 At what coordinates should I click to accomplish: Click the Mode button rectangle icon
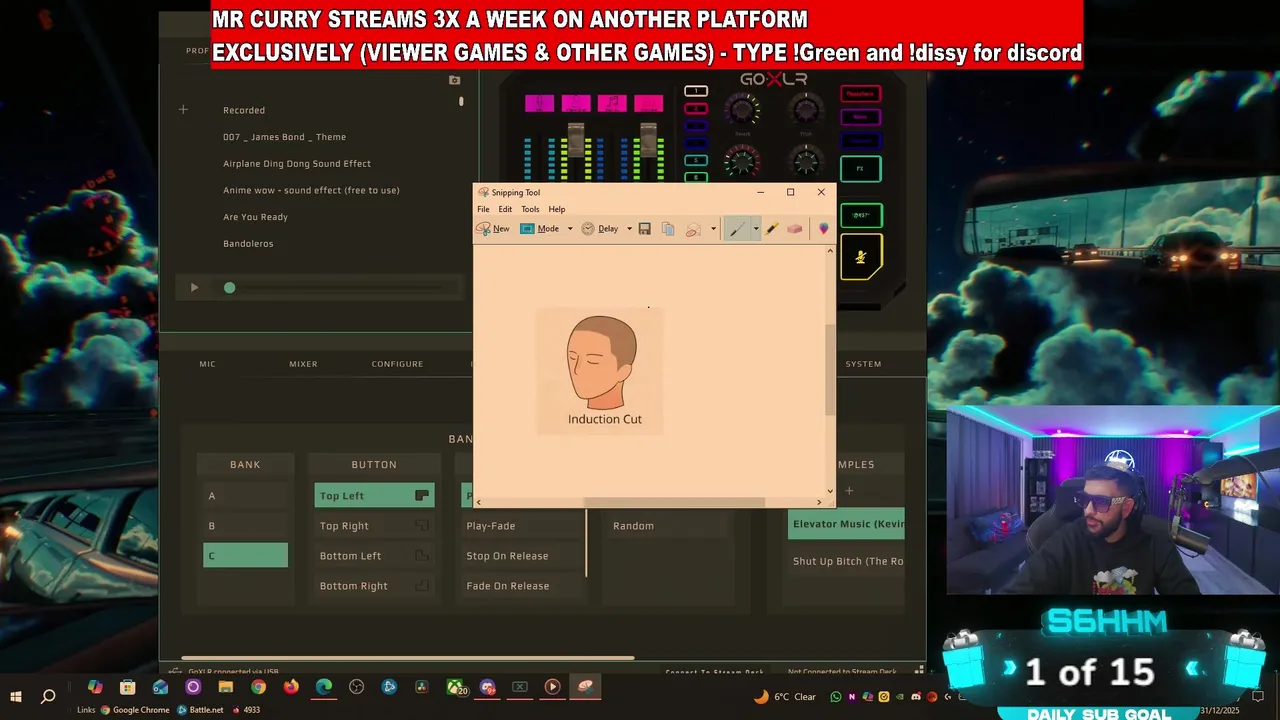point(527,229)
